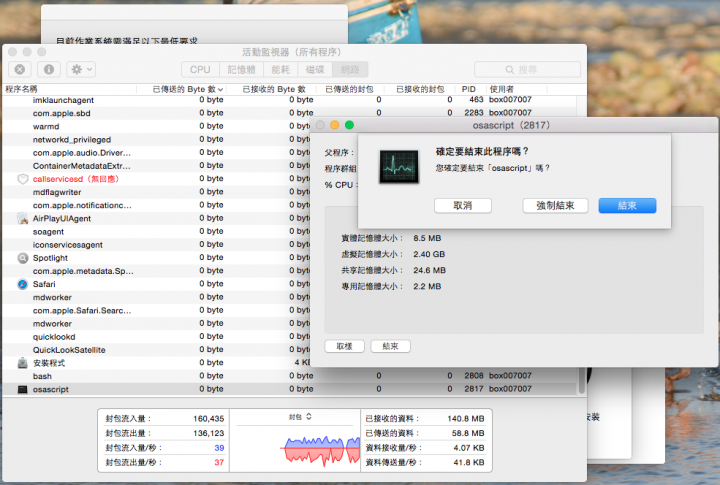
Task: Select the iconservicesagent process row
Action: (156, 244)
